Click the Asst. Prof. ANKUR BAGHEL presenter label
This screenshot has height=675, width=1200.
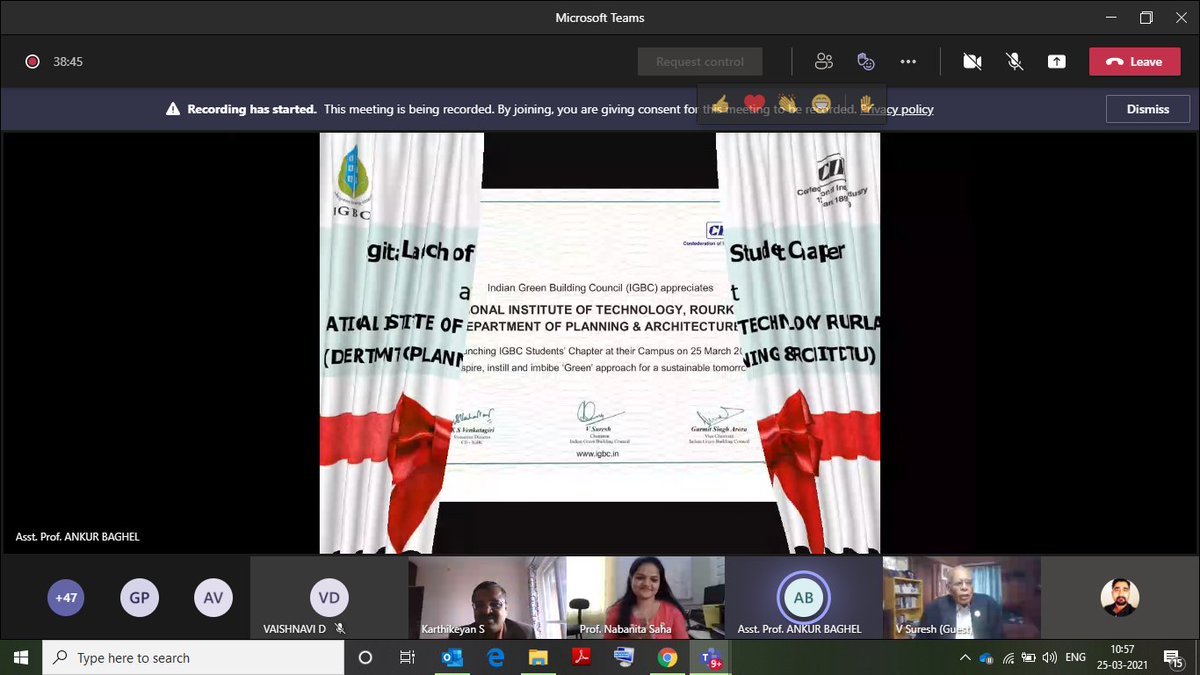point(78,537)
